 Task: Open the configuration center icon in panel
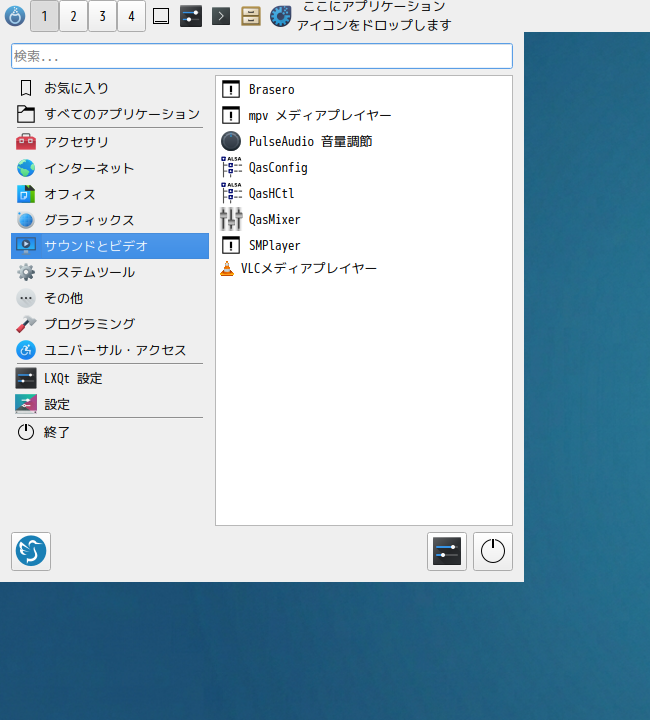[191, 17]
